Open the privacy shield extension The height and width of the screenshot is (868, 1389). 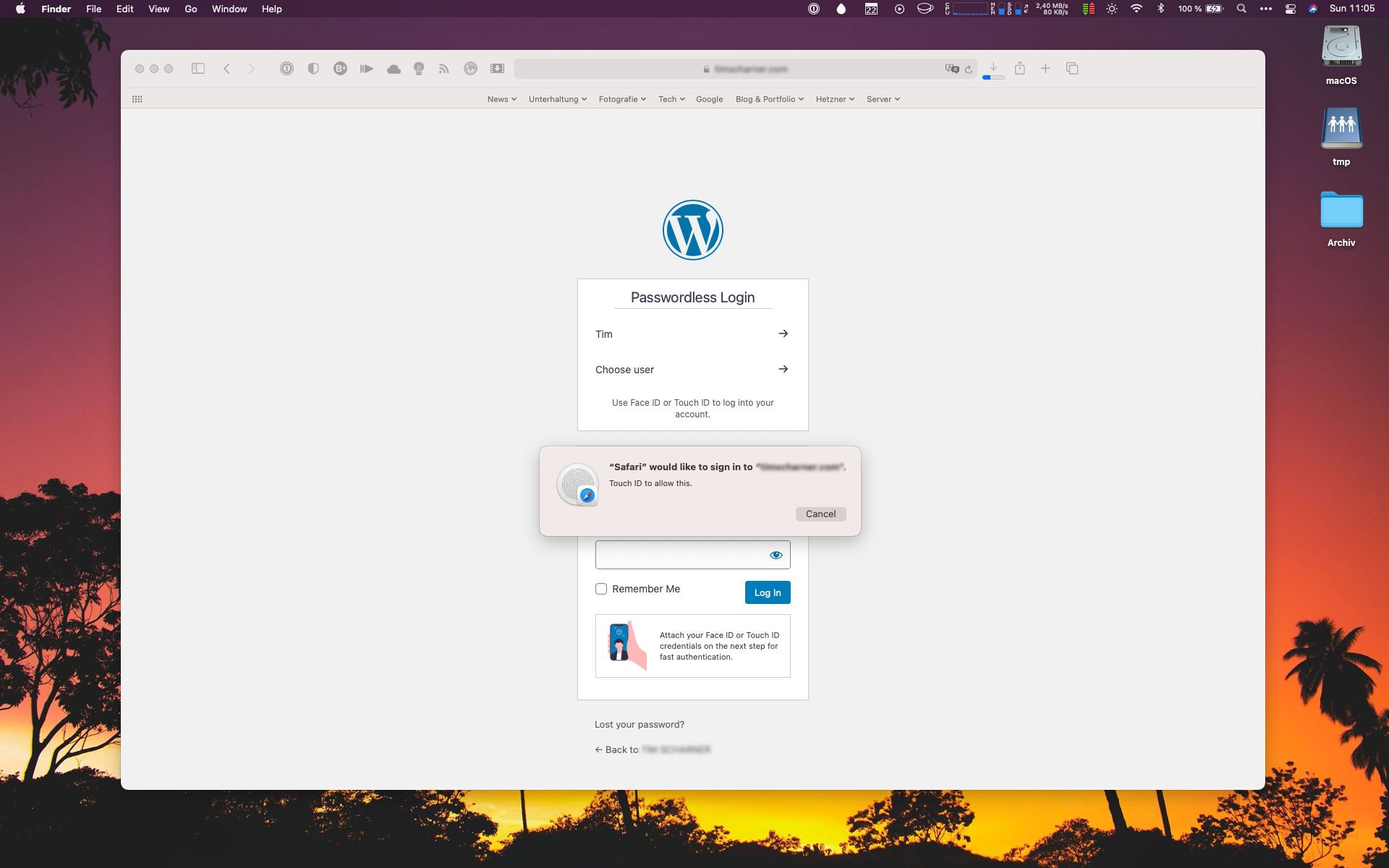[x=313, y=69]
